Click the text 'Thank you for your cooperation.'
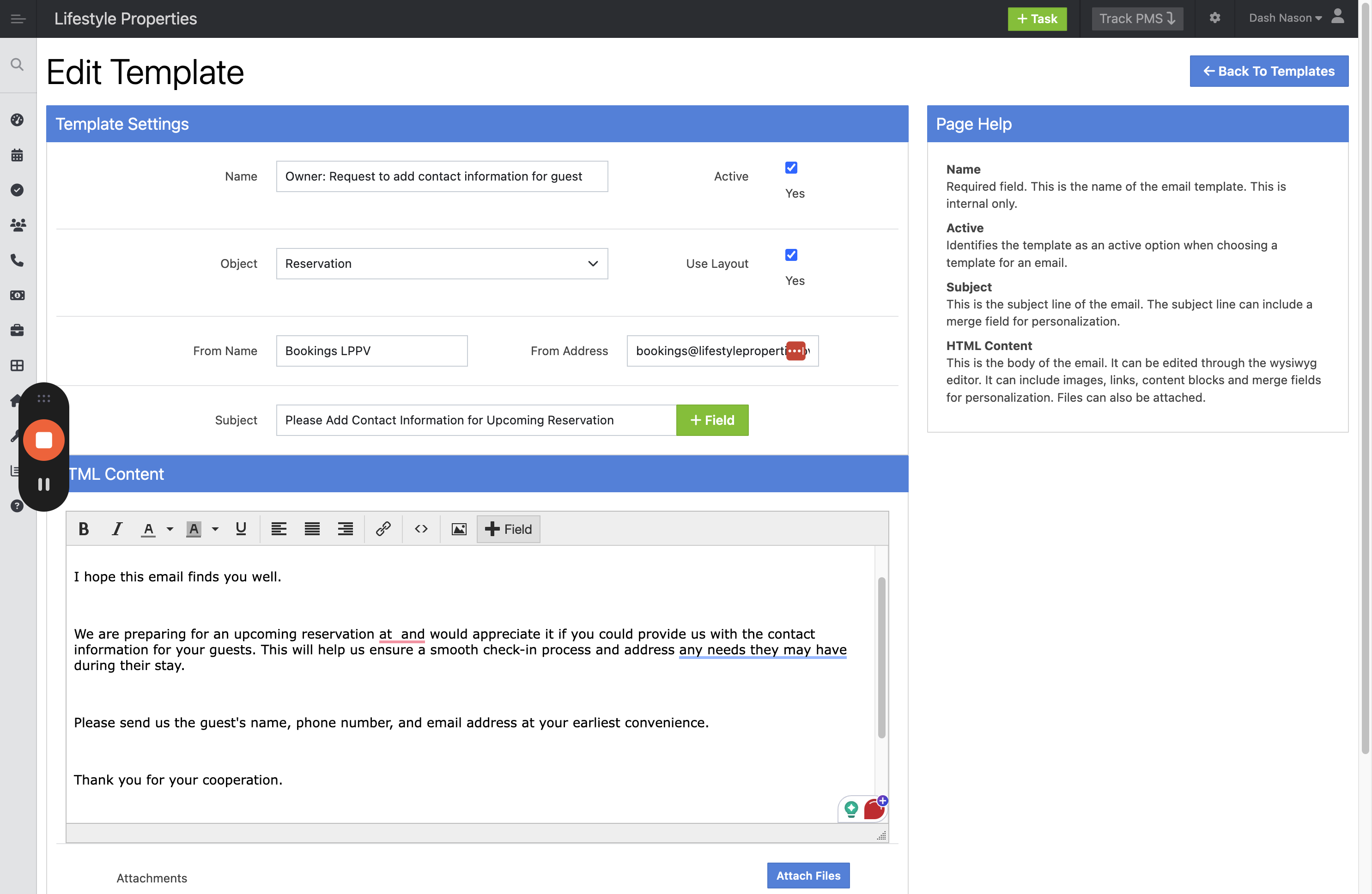 [178, 780]
